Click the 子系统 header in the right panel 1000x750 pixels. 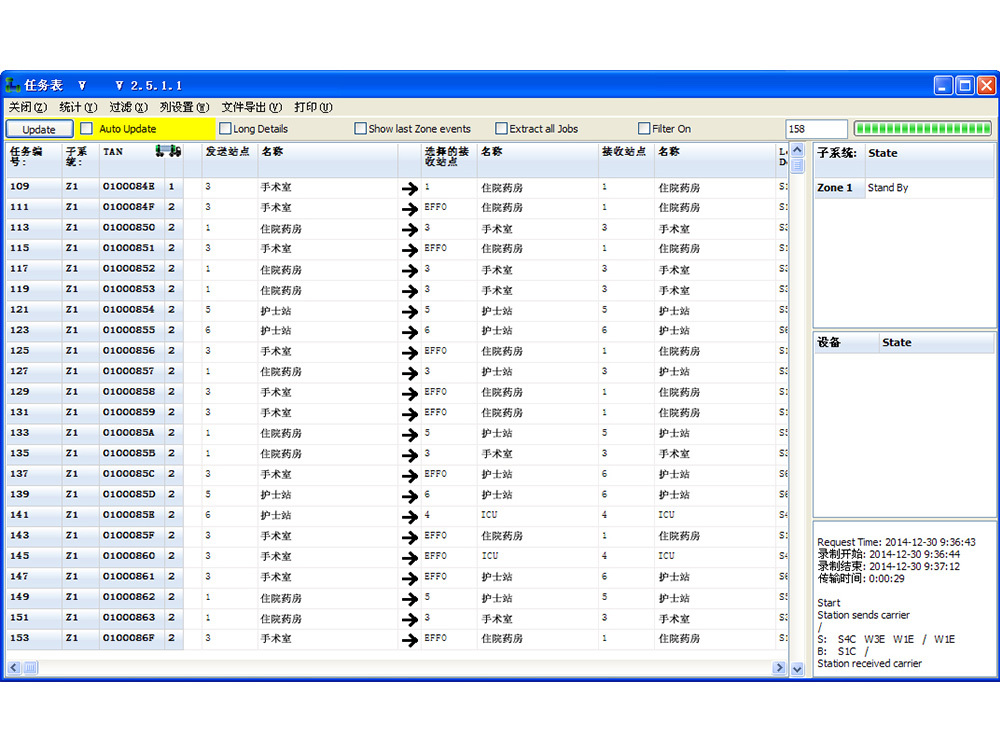(839, 160)
